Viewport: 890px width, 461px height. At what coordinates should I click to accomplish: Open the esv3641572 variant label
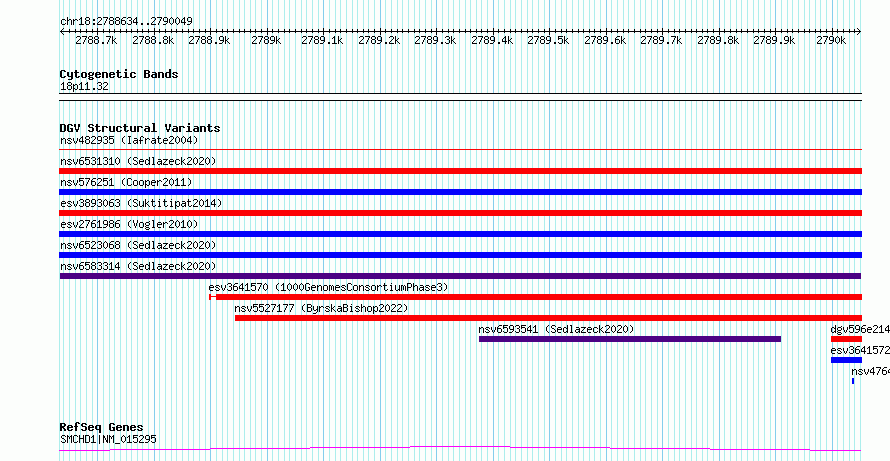[x=860, y=350]
